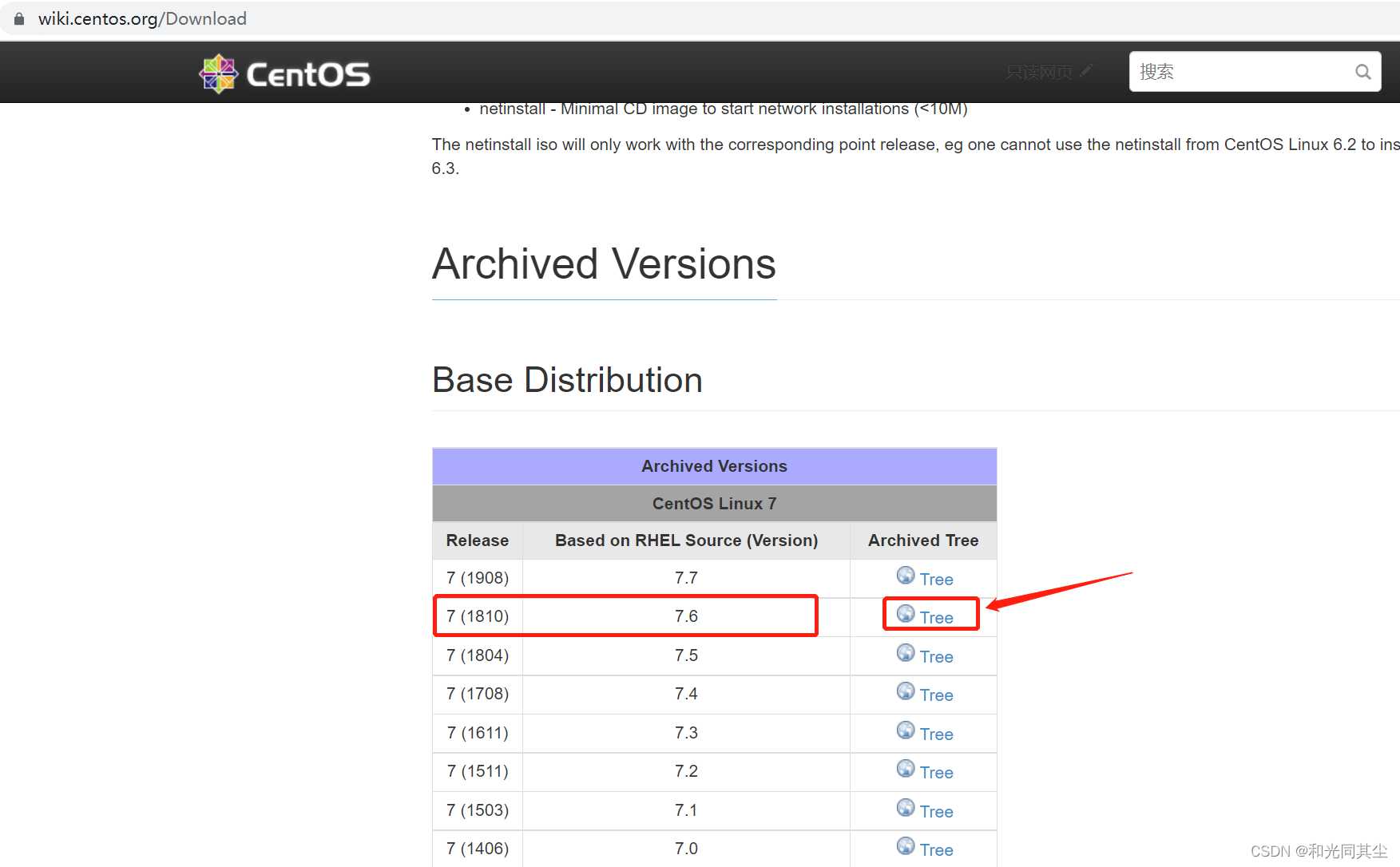Click the 7.4 version cell

(x=686, y=694)
